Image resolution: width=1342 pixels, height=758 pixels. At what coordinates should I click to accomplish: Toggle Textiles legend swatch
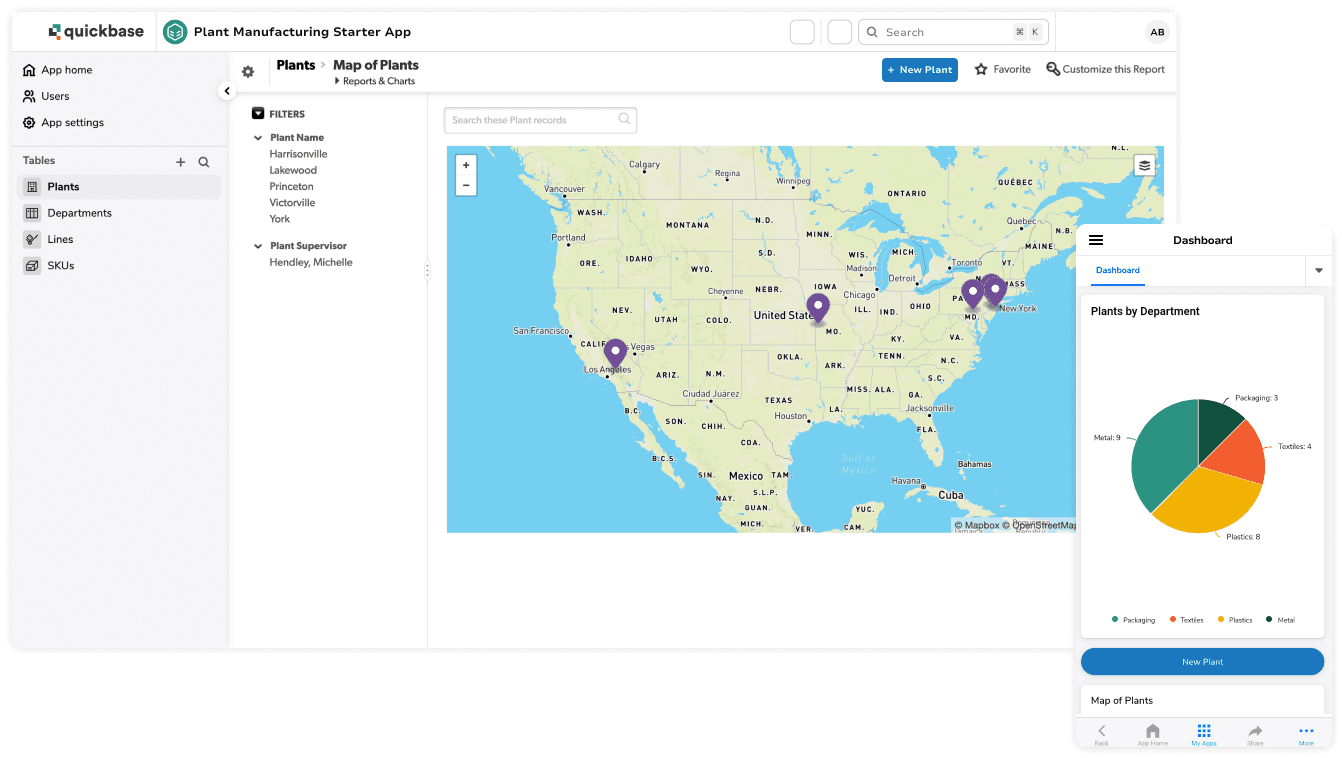click(x=1173, y=620)
